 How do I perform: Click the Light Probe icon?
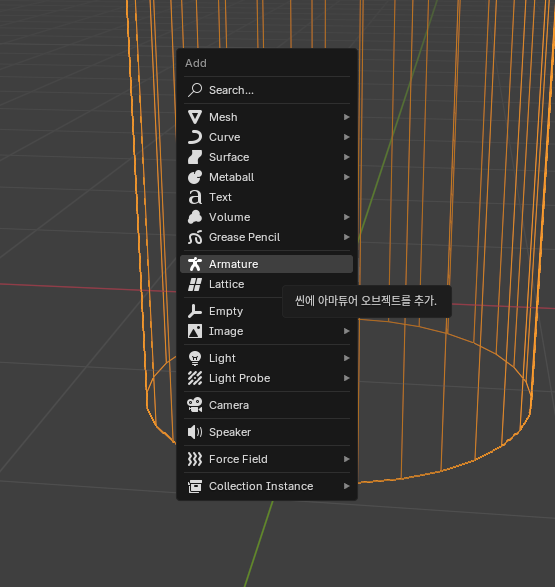coord(195,378)
